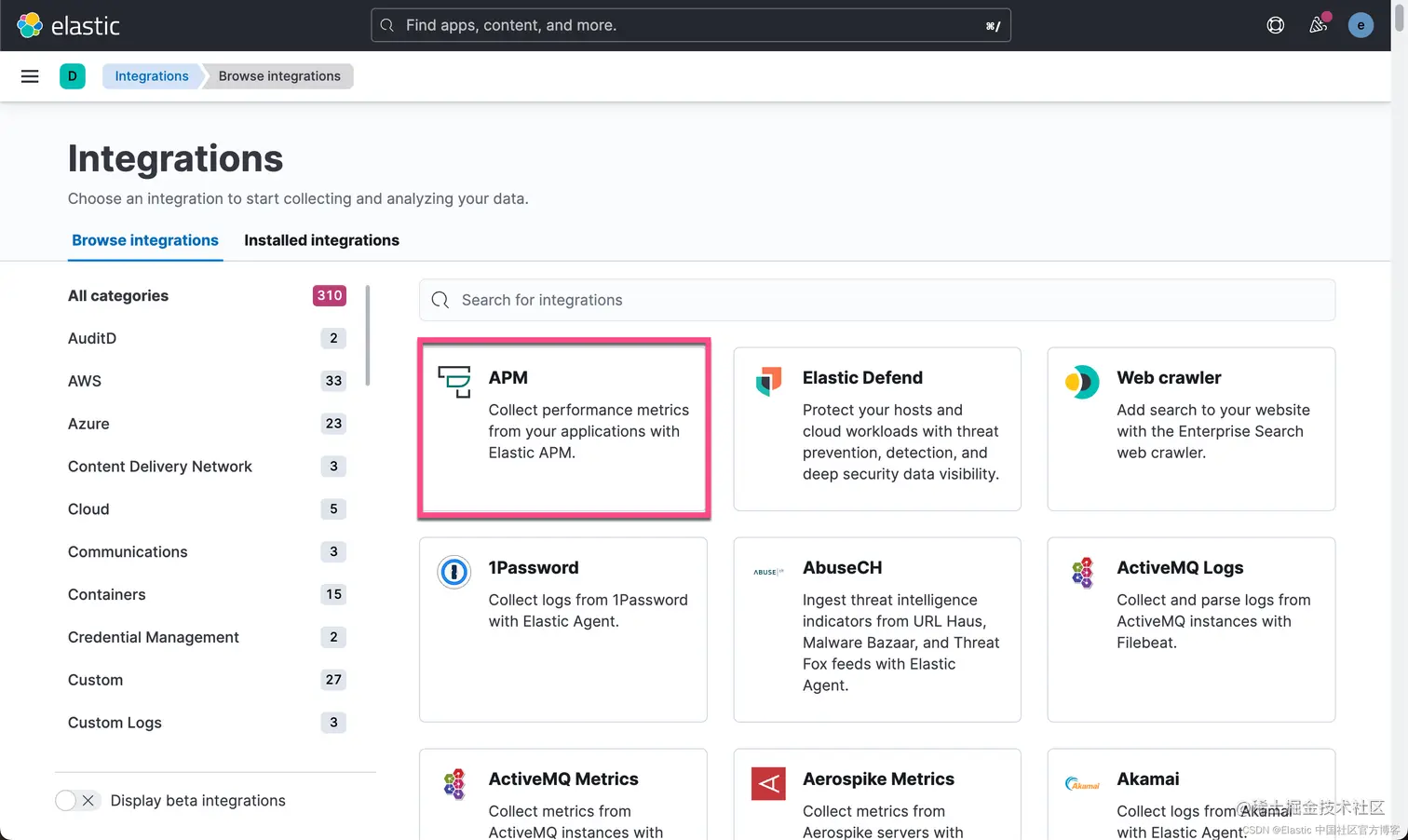The width and height of the screenshot is (1408, 840).
Task: Click the Elastic logo
Action: [68, 25]
